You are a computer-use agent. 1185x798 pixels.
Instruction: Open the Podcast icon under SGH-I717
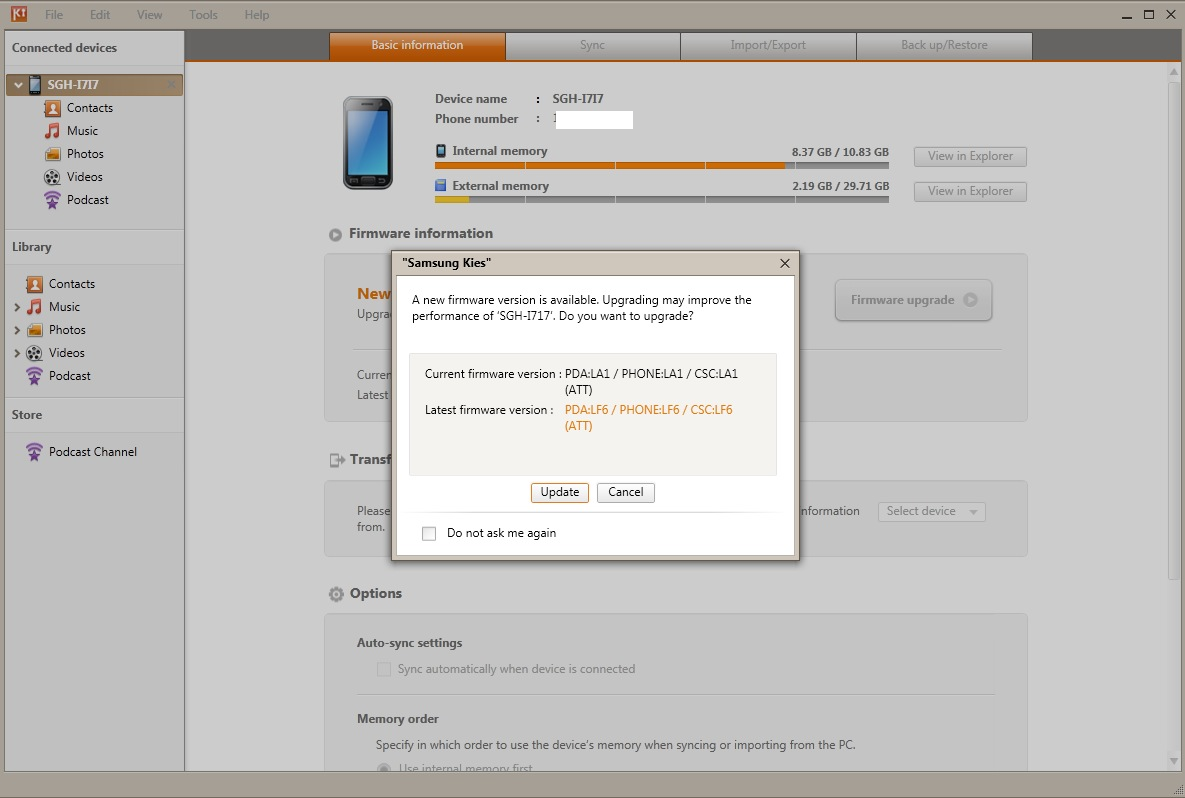pos(52,200)
